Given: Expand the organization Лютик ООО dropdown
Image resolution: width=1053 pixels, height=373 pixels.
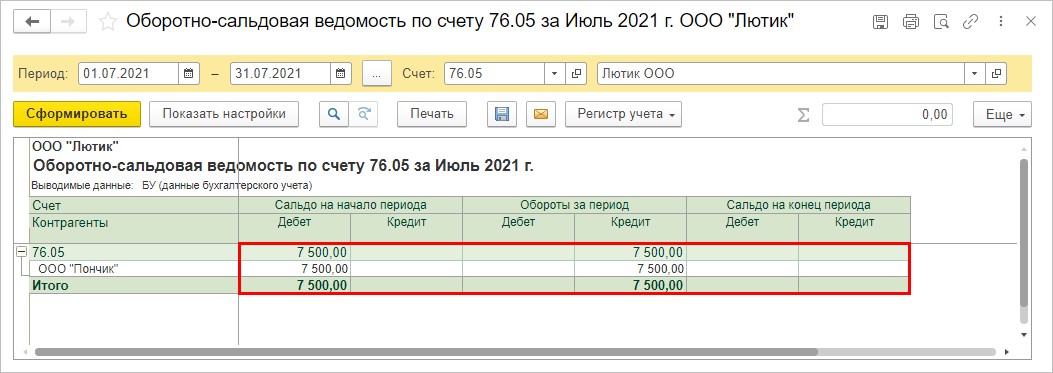Looking at the screenshot, I should [x=974, y=74].
